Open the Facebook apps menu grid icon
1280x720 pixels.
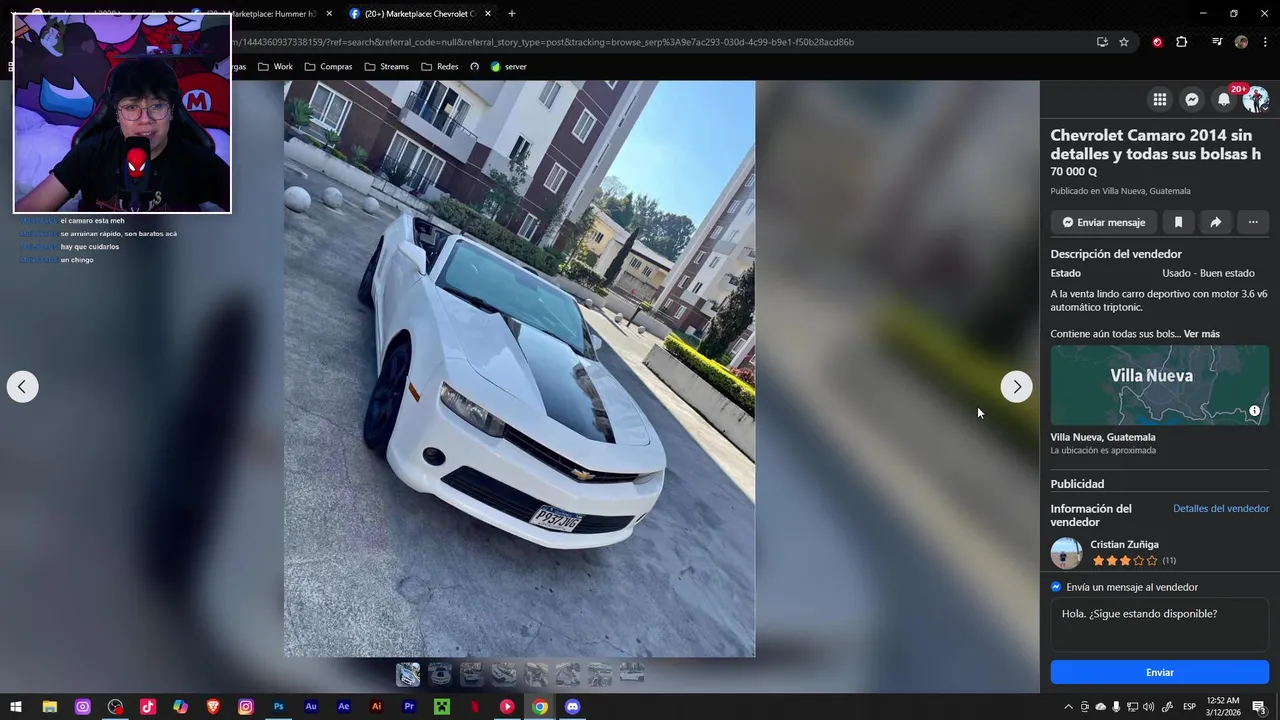(1160, 99)
